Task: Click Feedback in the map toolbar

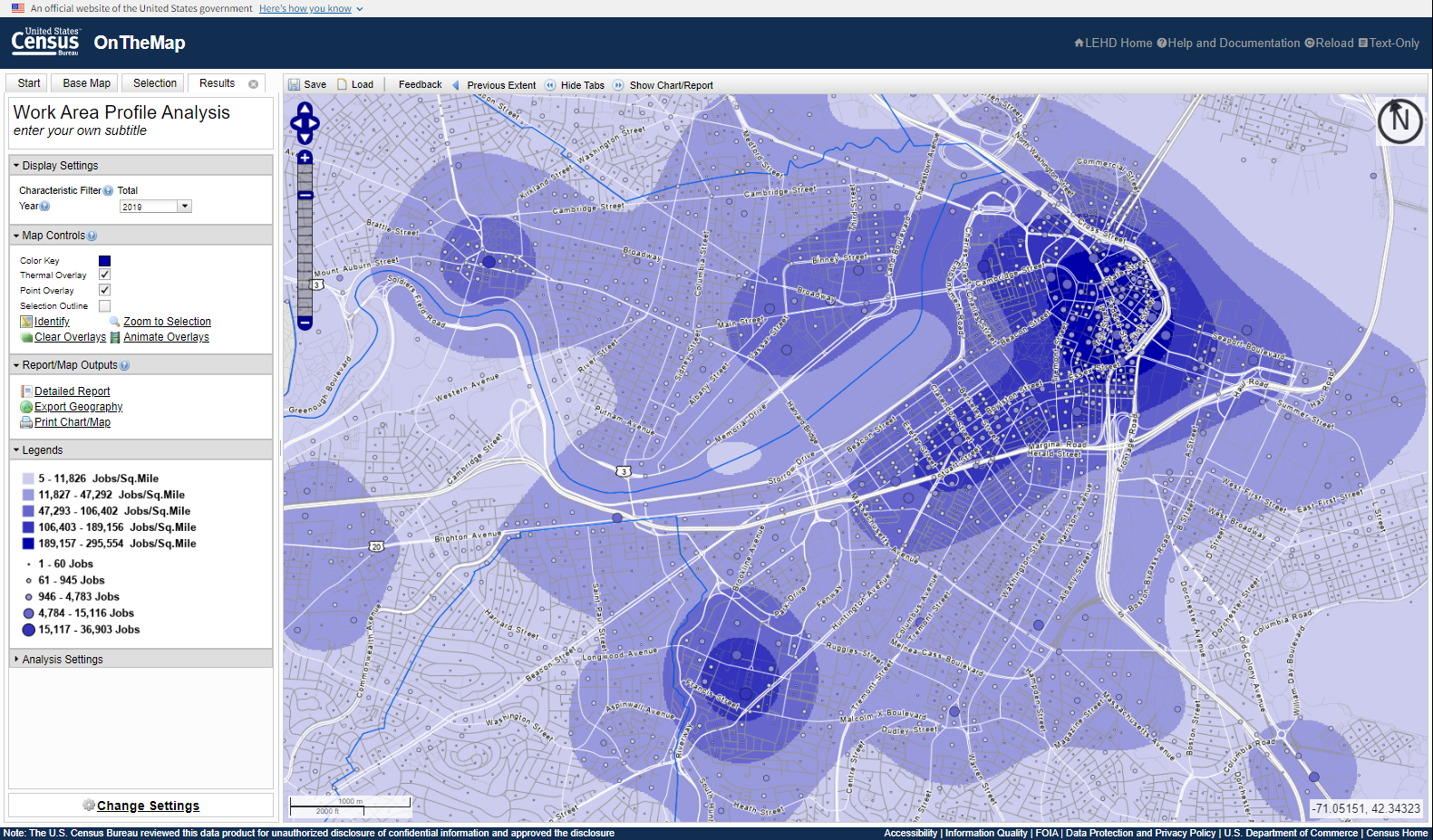Action: (421, 84)
